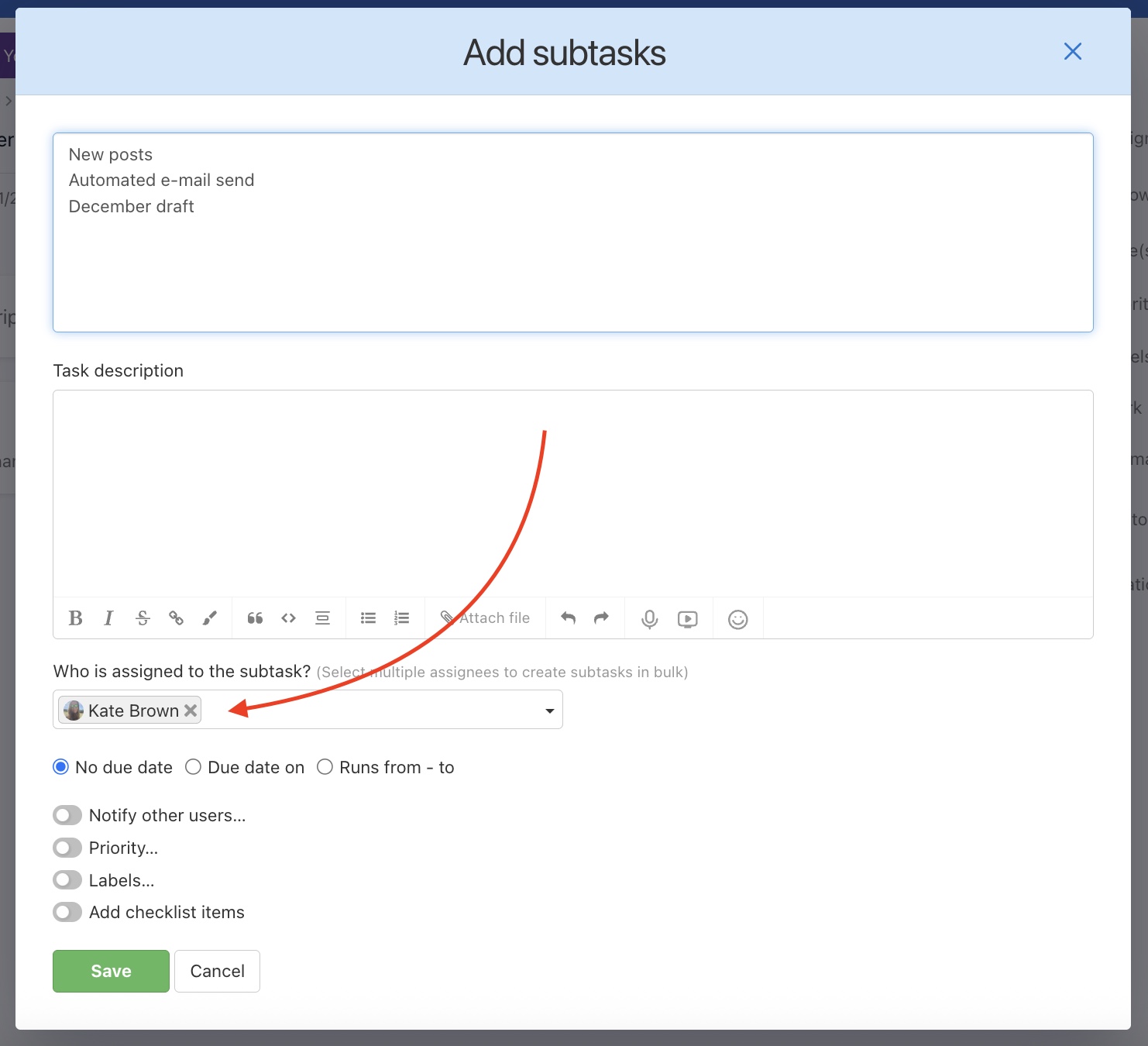Insert a hyperlink using the link icon

176,618
